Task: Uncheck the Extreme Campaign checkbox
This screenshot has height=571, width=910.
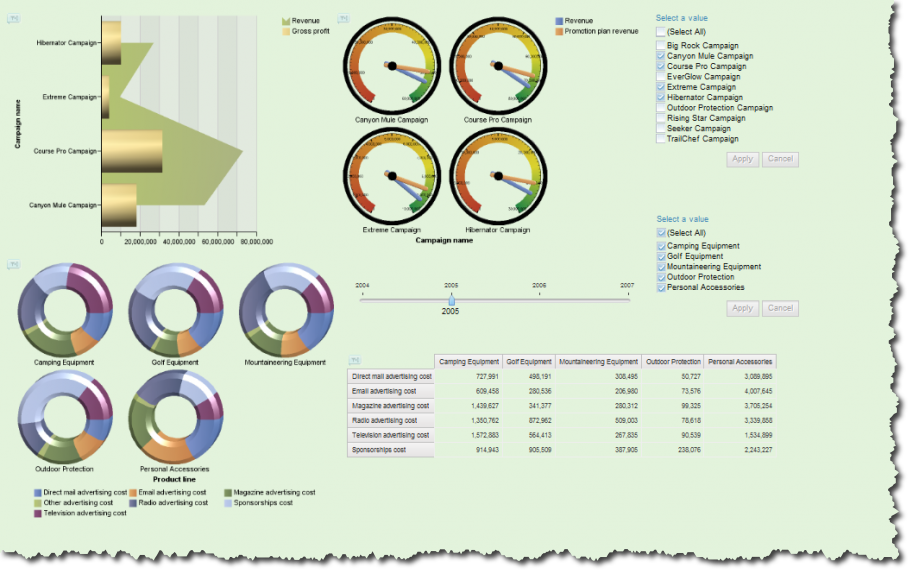Action: 660,87
